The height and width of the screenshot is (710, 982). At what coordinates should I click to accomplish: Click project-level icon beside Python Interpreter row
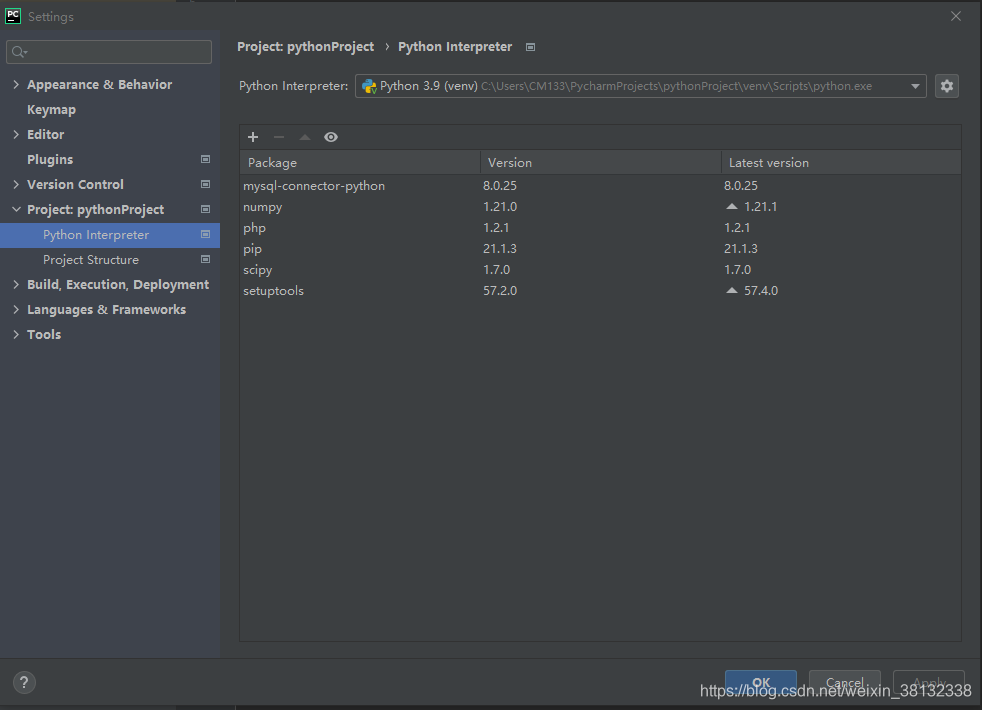pos(205,235)
